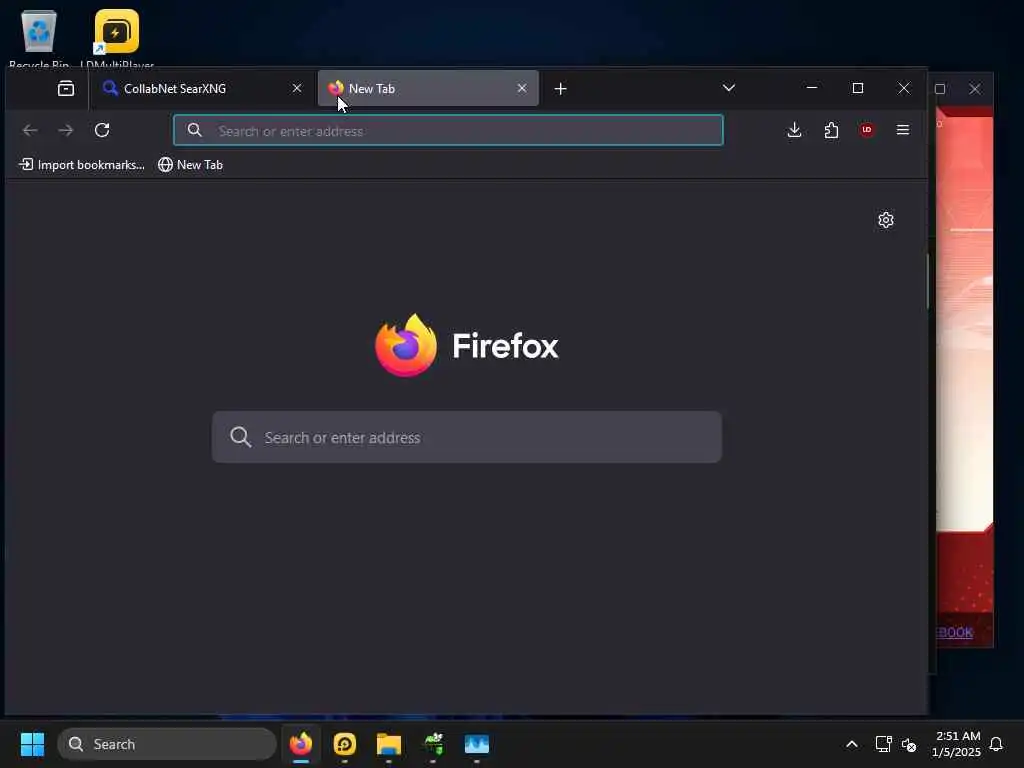Open Firefox View from the tab bar
1024x768 pixels.
click(66, 88)
